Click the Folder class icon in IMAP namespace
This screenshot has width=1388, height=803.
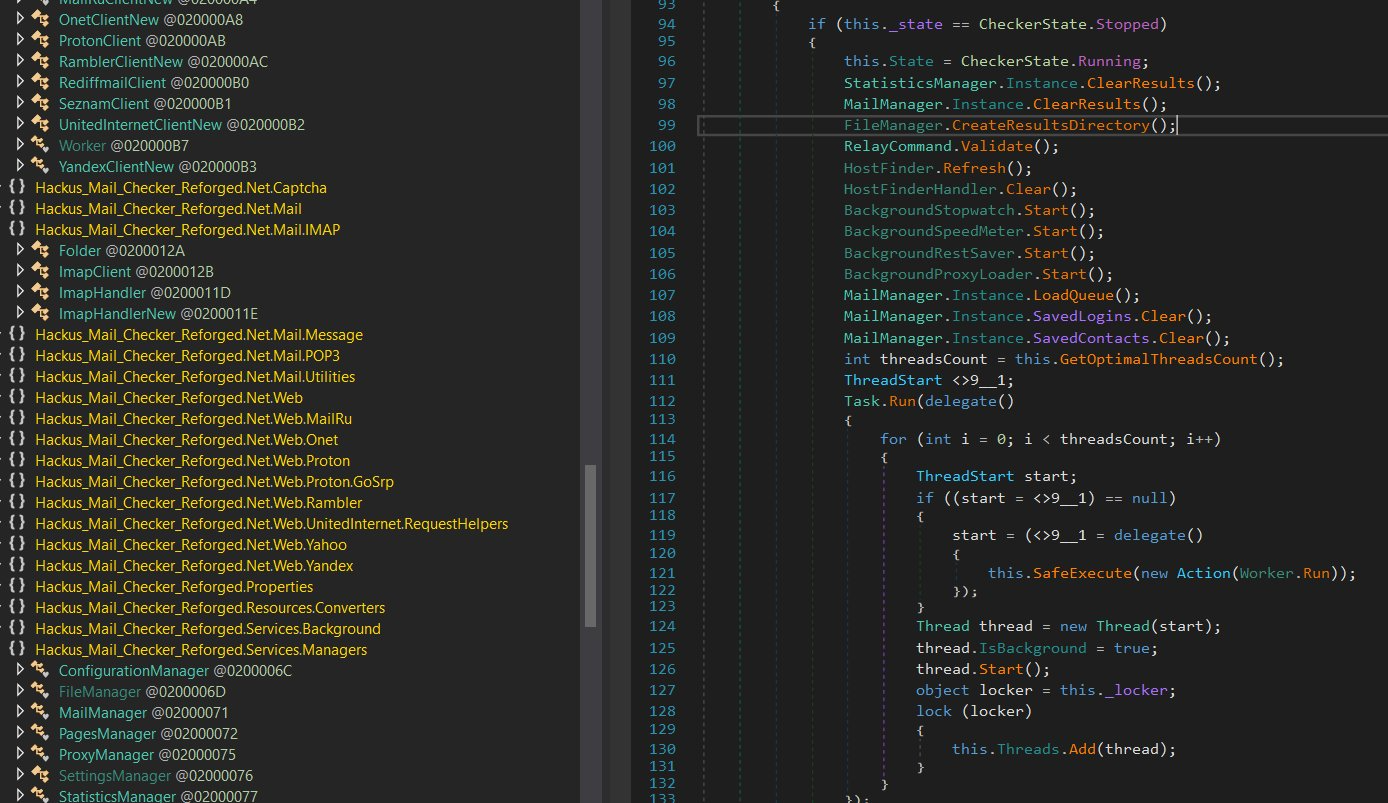(x=41, y=251)
